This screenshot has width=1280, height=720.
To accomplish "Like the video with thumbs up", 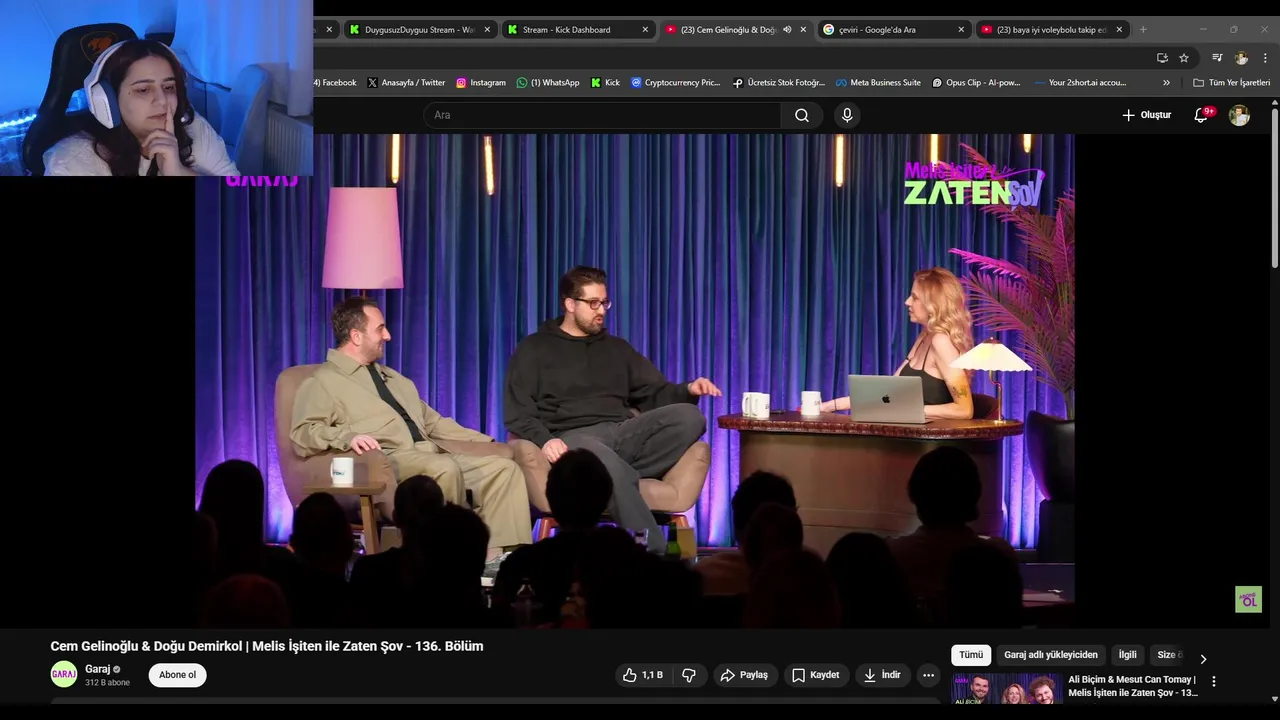I will point(644,675).
